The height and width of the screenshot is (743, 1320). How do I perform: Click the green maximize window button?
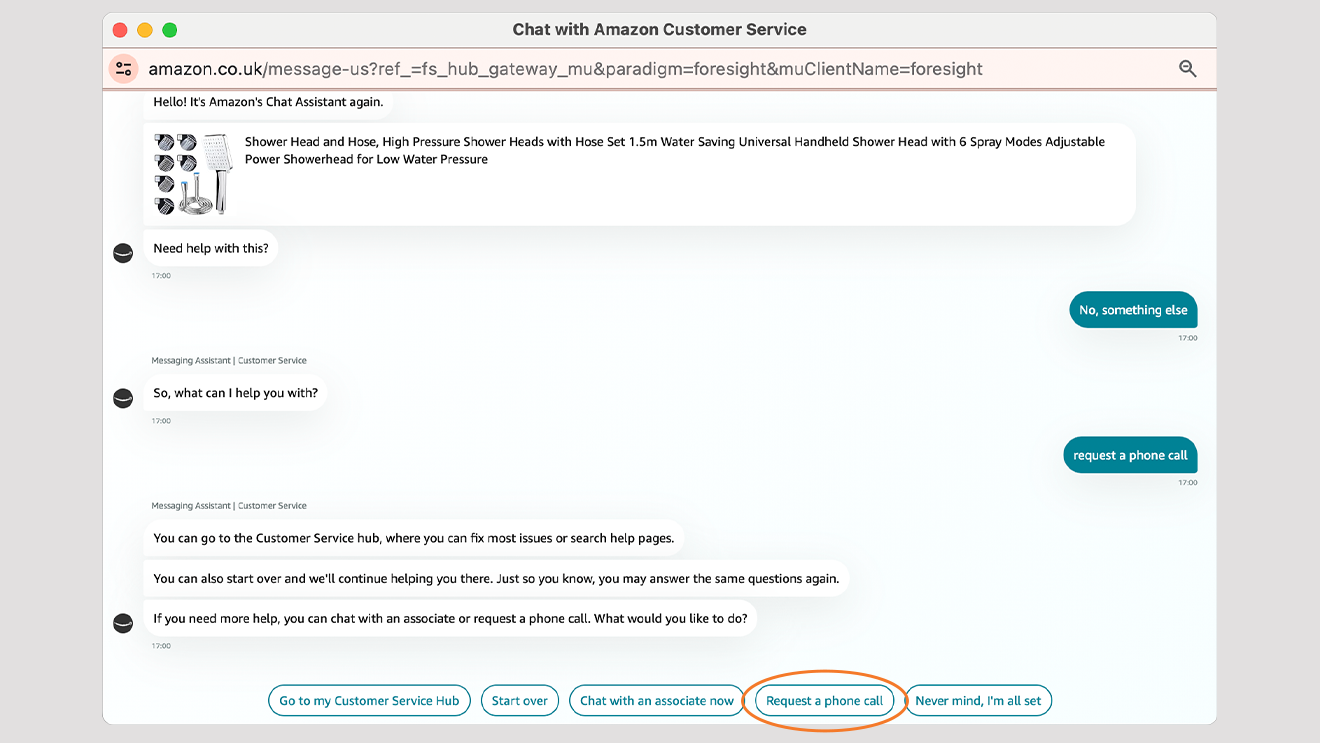click(170, 30)
